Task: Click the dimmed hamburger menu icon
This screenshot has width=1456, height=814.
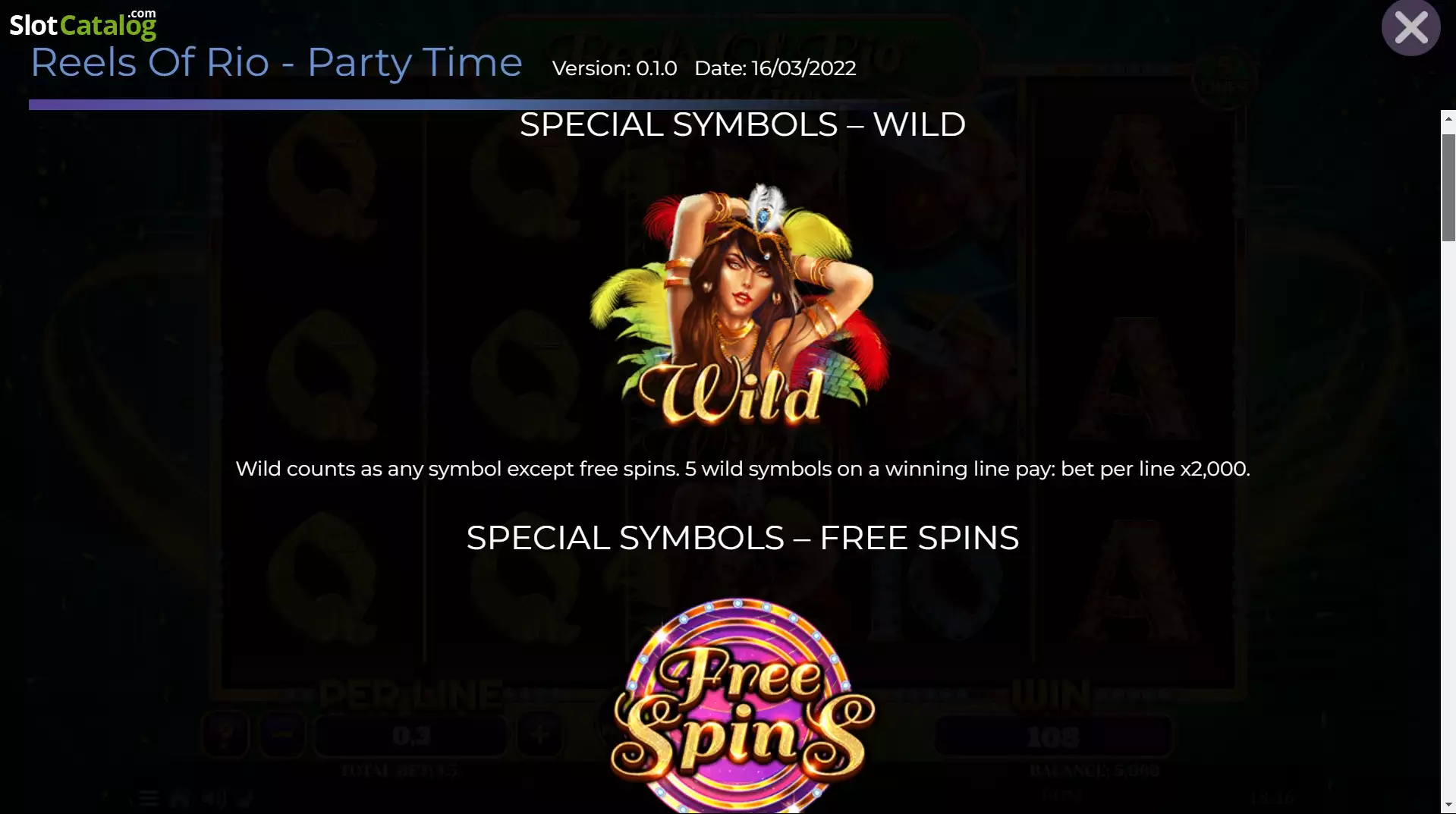Action: tap(149, 798)
